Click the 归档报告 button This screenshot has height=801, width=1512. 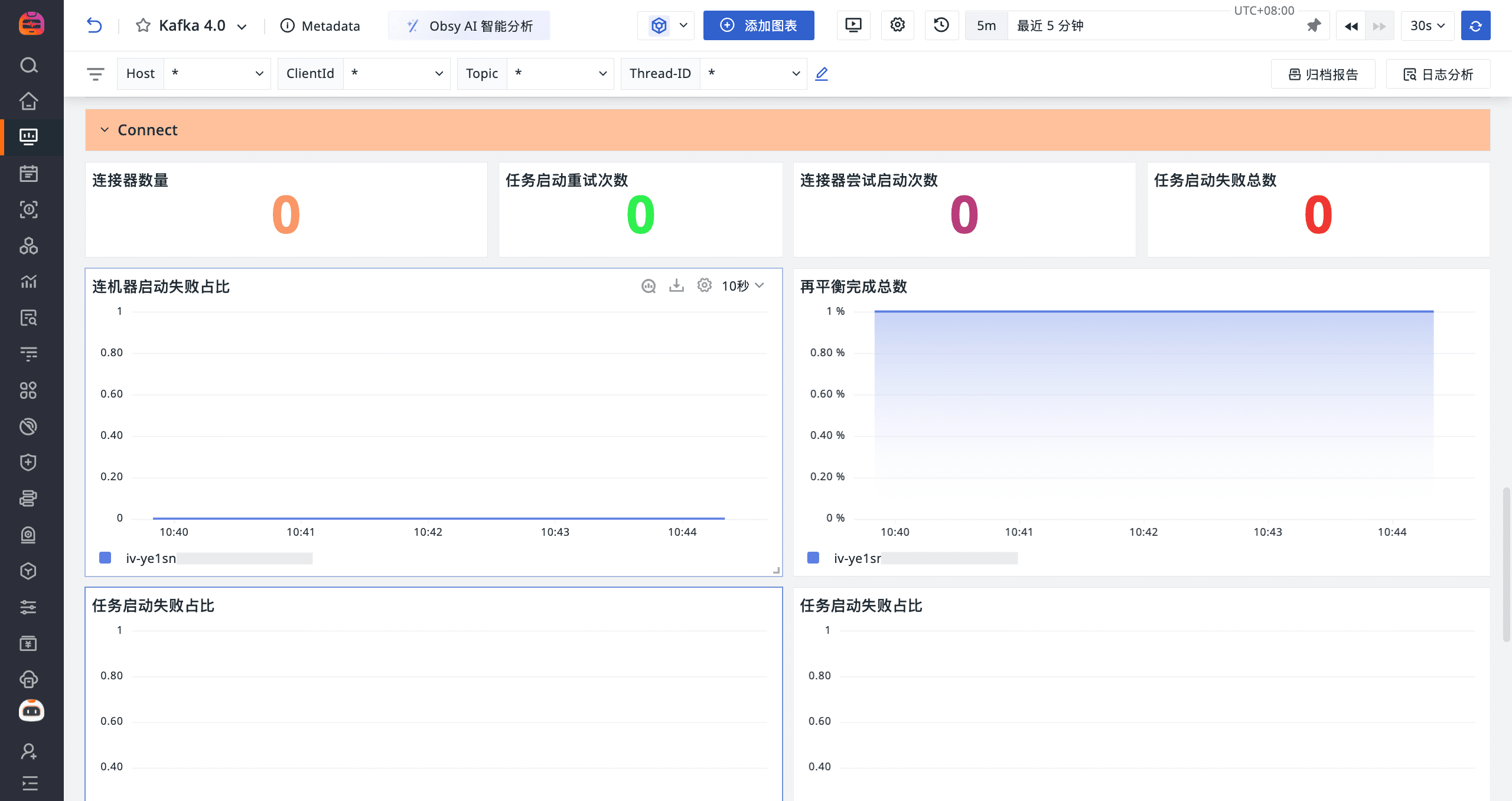point(1323,74)
